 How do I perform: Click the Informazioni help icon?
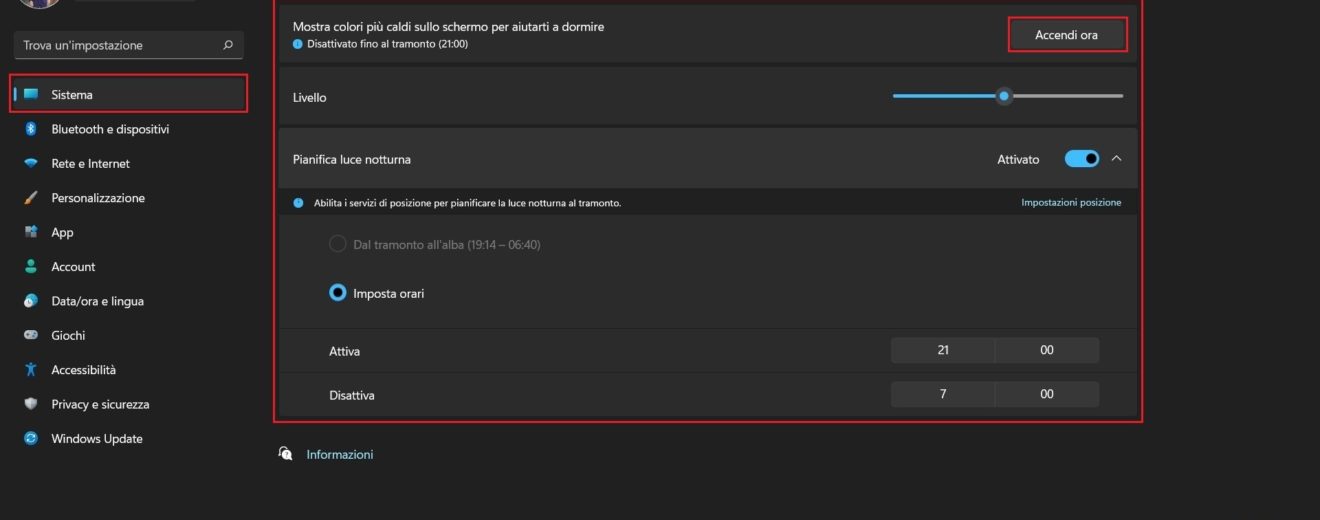click(x=286, y=454)
